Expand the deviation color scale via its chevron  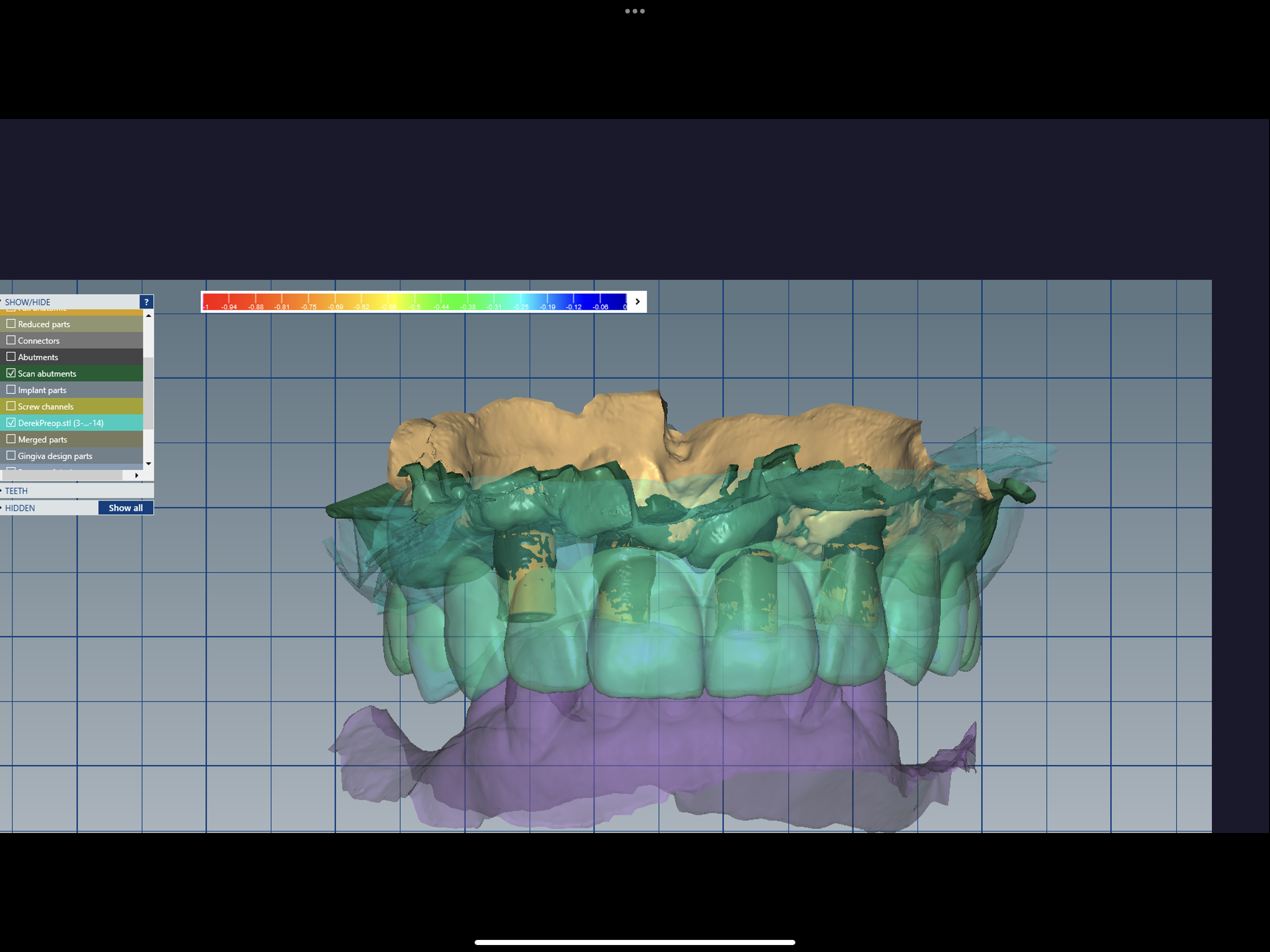pyautogui.click(x=637, y=301)
